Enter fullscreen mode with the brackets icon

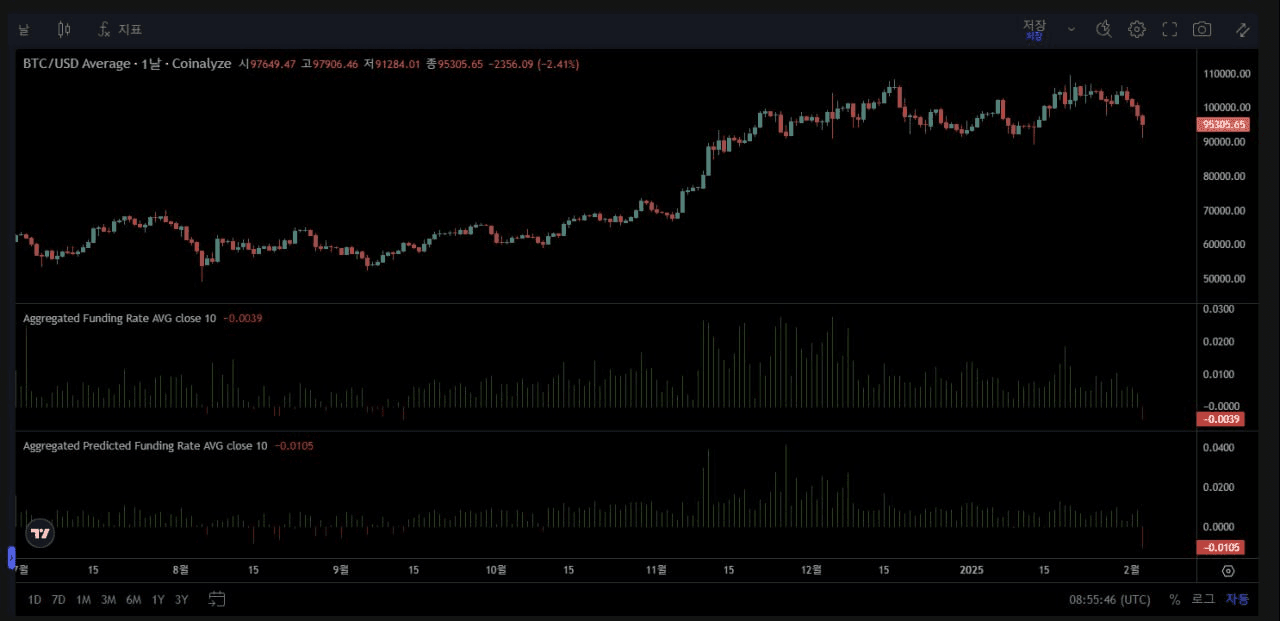(1169, 29)
